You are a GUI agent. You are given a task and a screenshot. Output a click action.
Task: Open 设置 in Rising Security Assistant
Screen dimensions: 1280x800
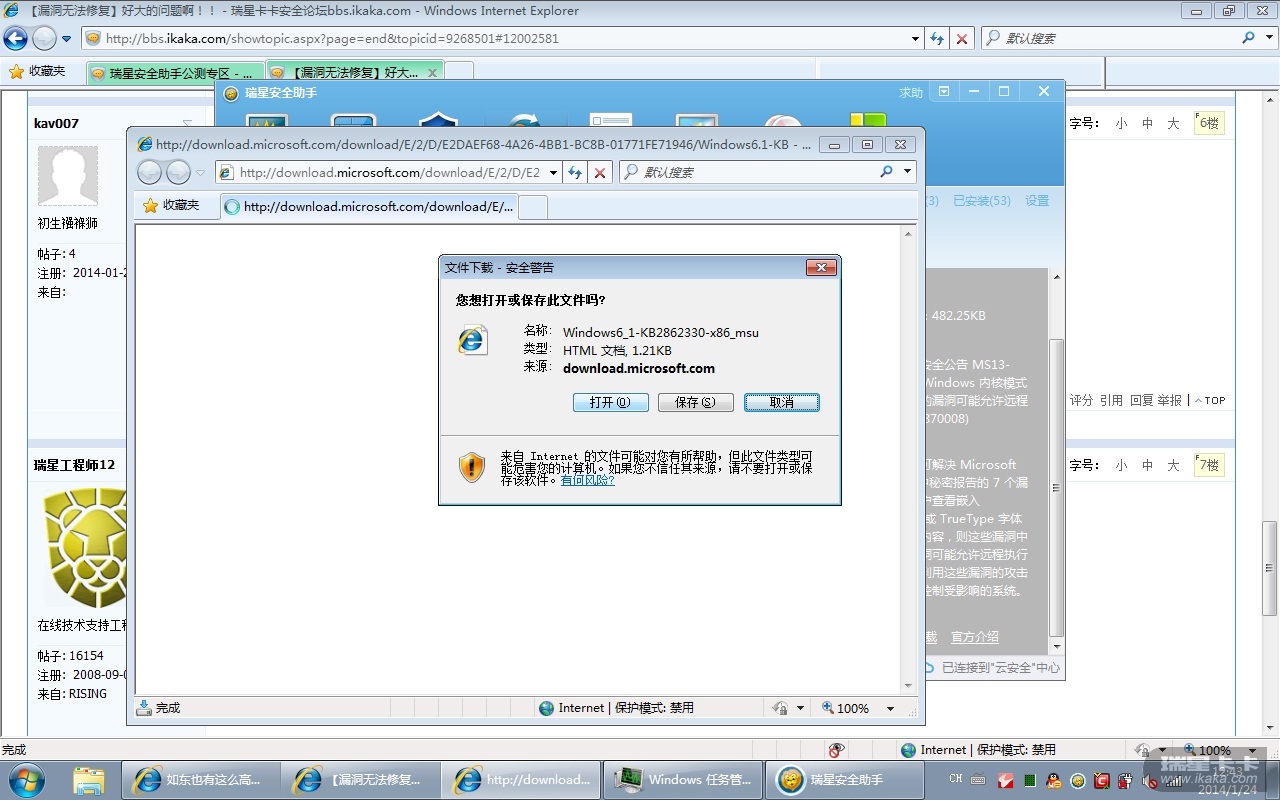click(1038, 201)
